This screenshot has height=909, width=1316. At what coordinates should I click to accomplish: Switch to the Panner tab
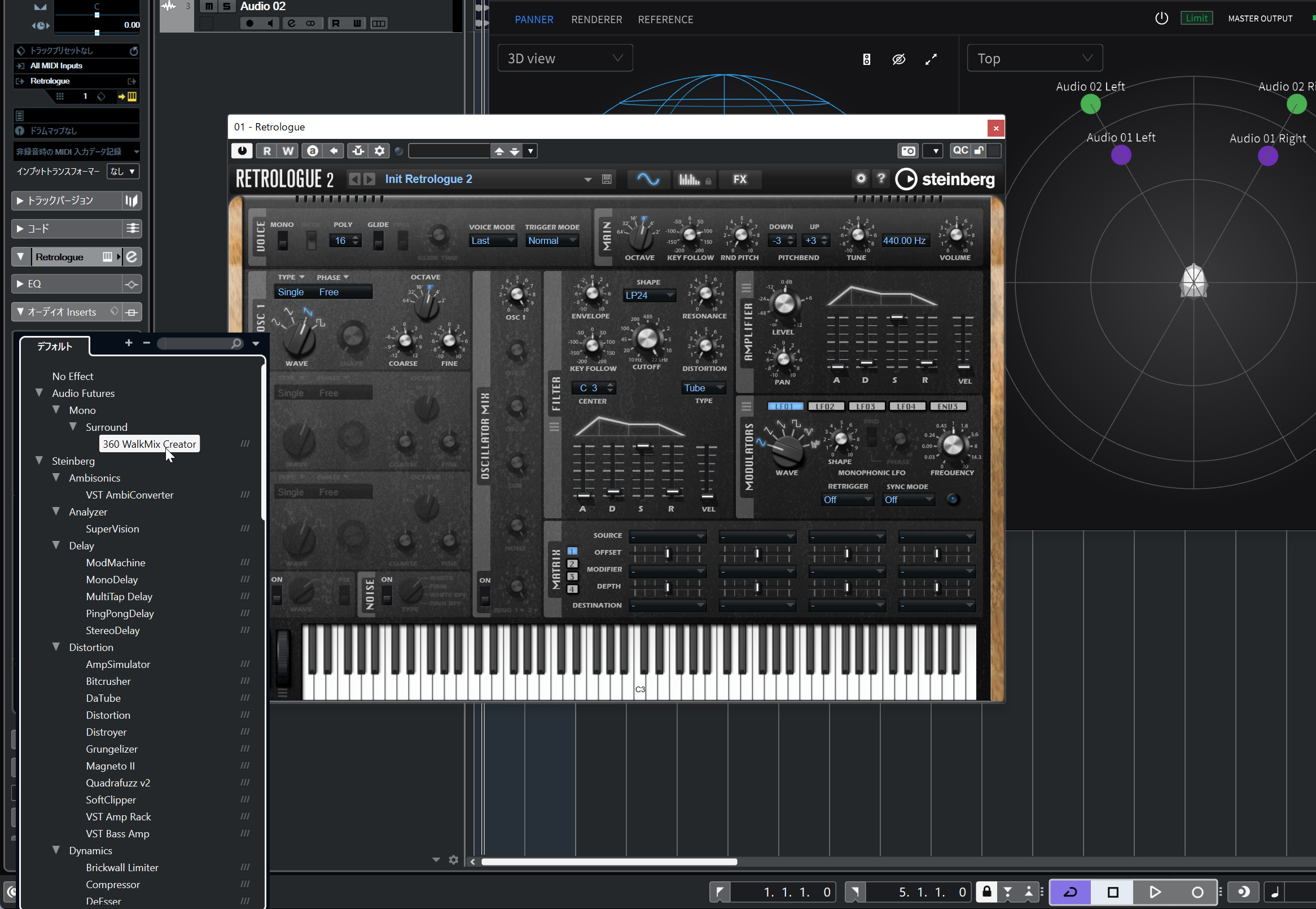(x=533, y=19)
